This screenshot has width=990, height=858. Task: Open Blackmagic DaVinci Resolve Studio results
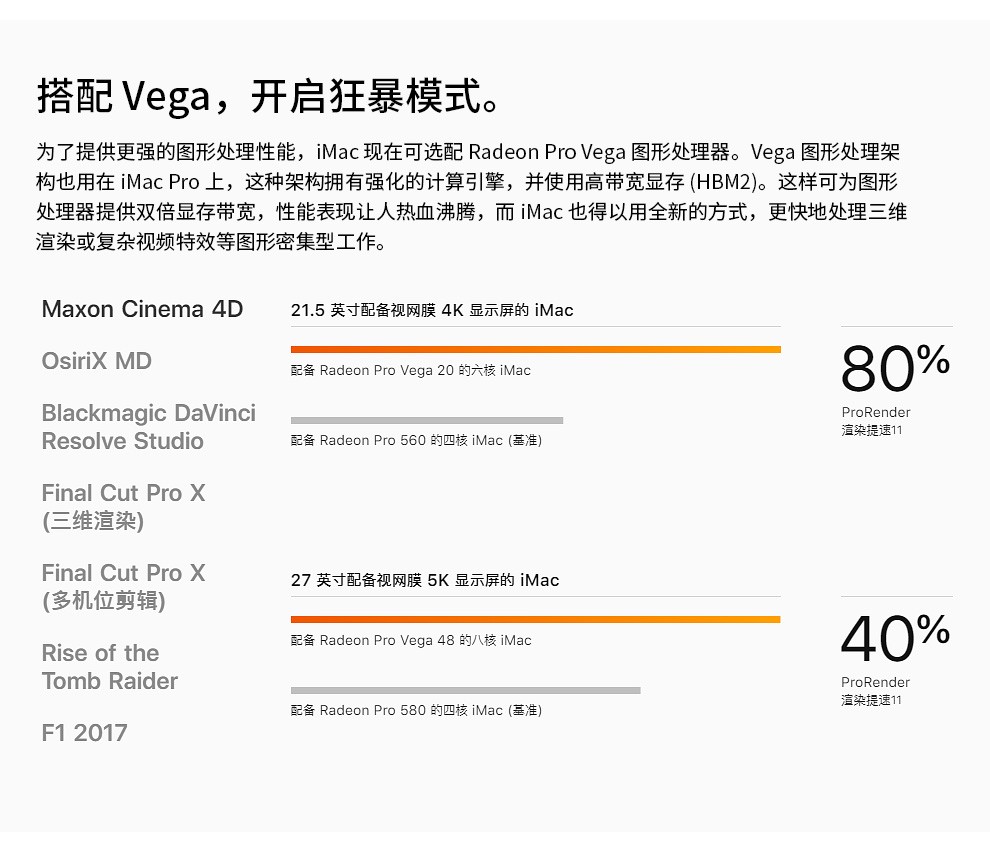point(148,427)
